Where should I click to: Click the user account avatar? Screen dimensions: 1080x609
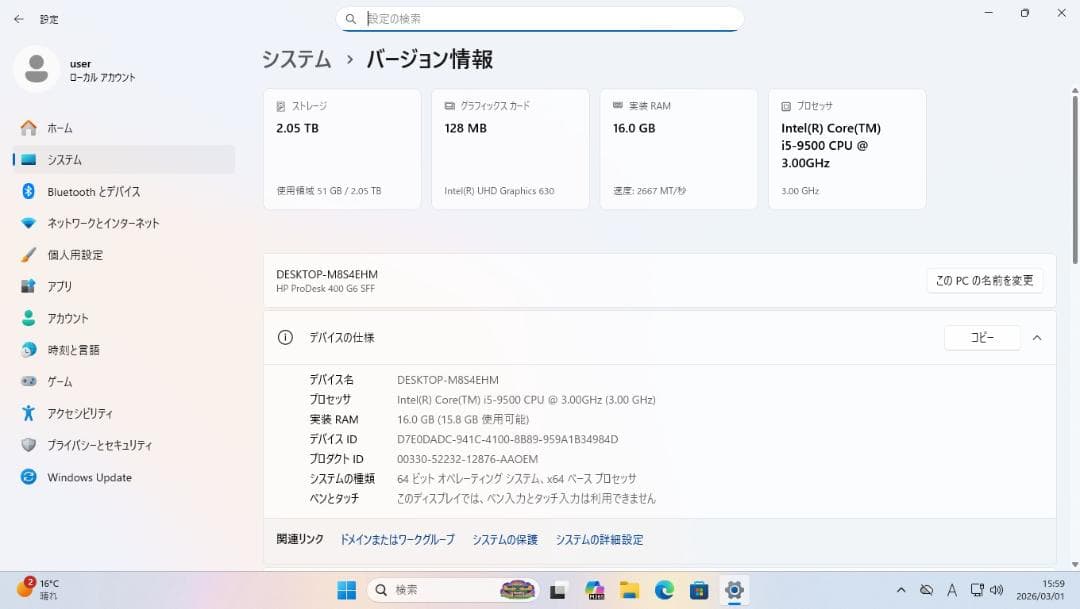point(37,69)
